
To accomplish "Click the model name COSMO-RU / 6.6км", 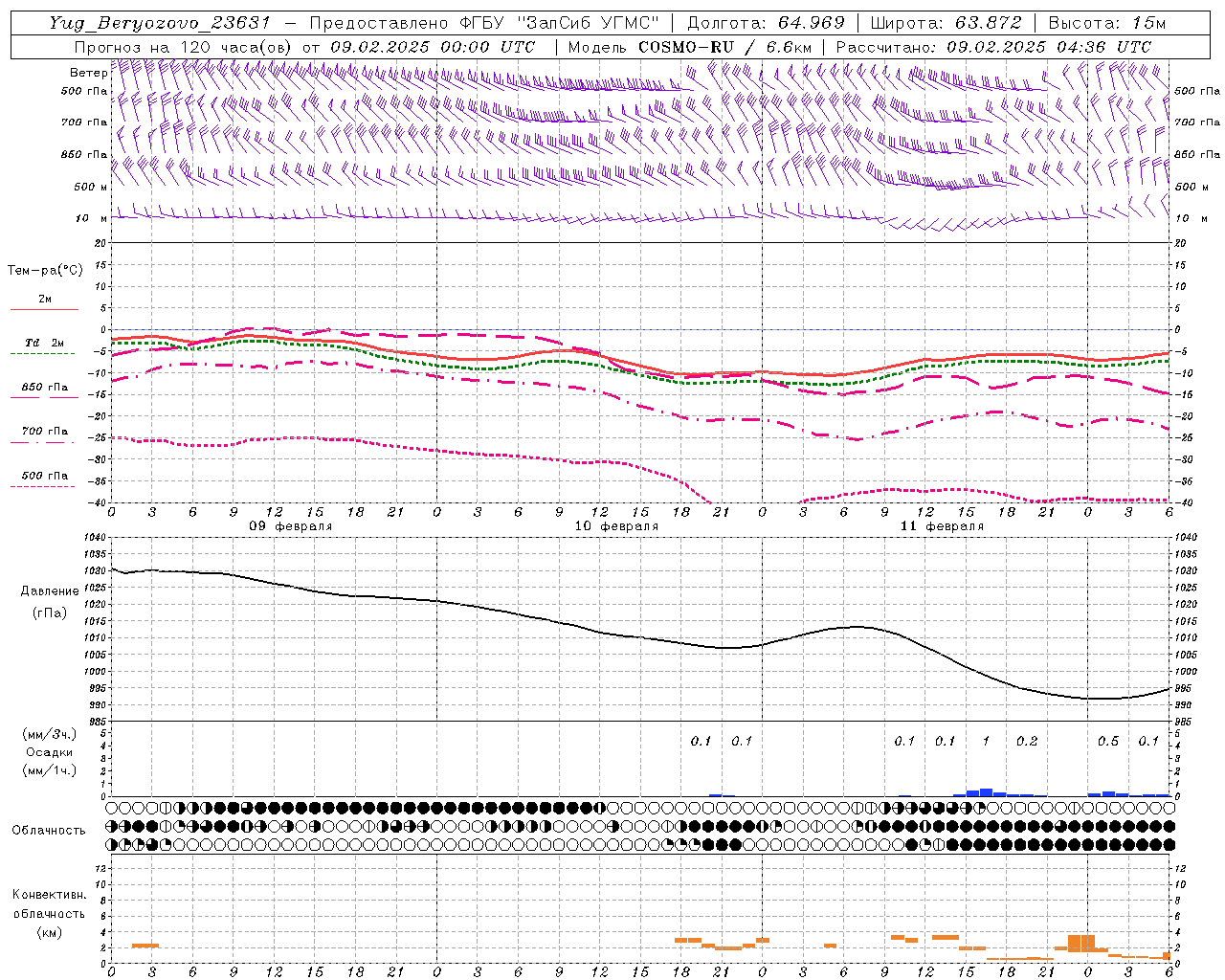I will click(x=724, y=47).
